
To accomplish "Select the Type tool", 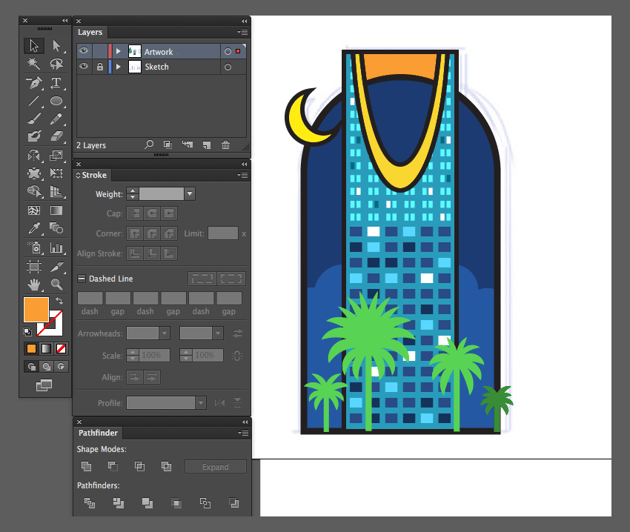I will (56, 83).
